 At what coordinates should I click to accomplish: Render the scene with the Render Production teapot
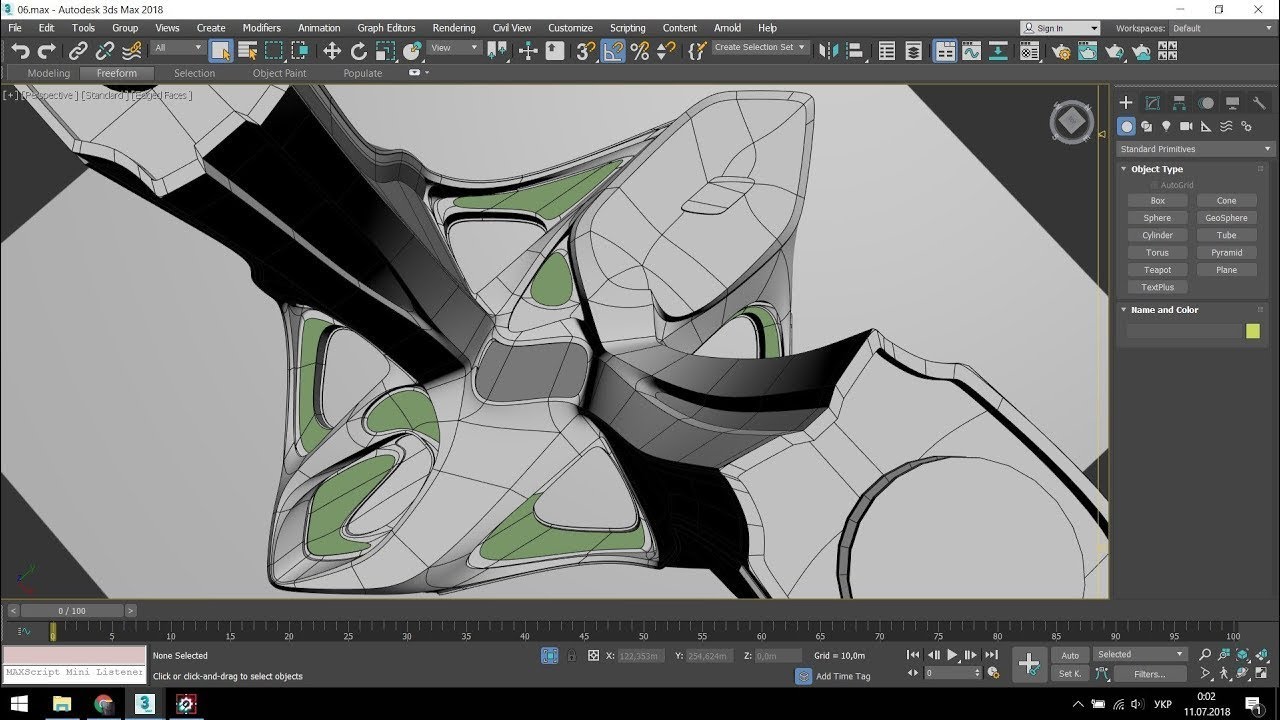1115,51
